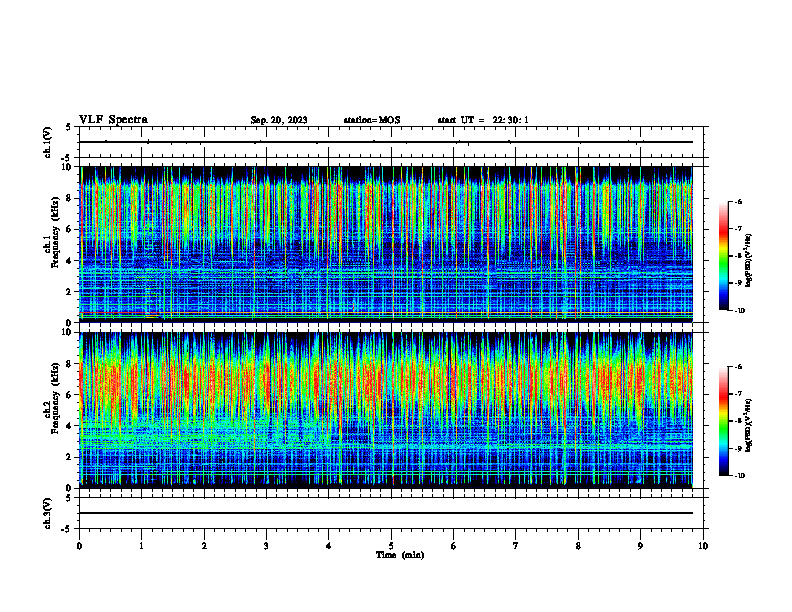Viewport: 792px width, 612px height.
Task: Click the ch.1 colorbar log(PSD) unit label
Action: 749,261
